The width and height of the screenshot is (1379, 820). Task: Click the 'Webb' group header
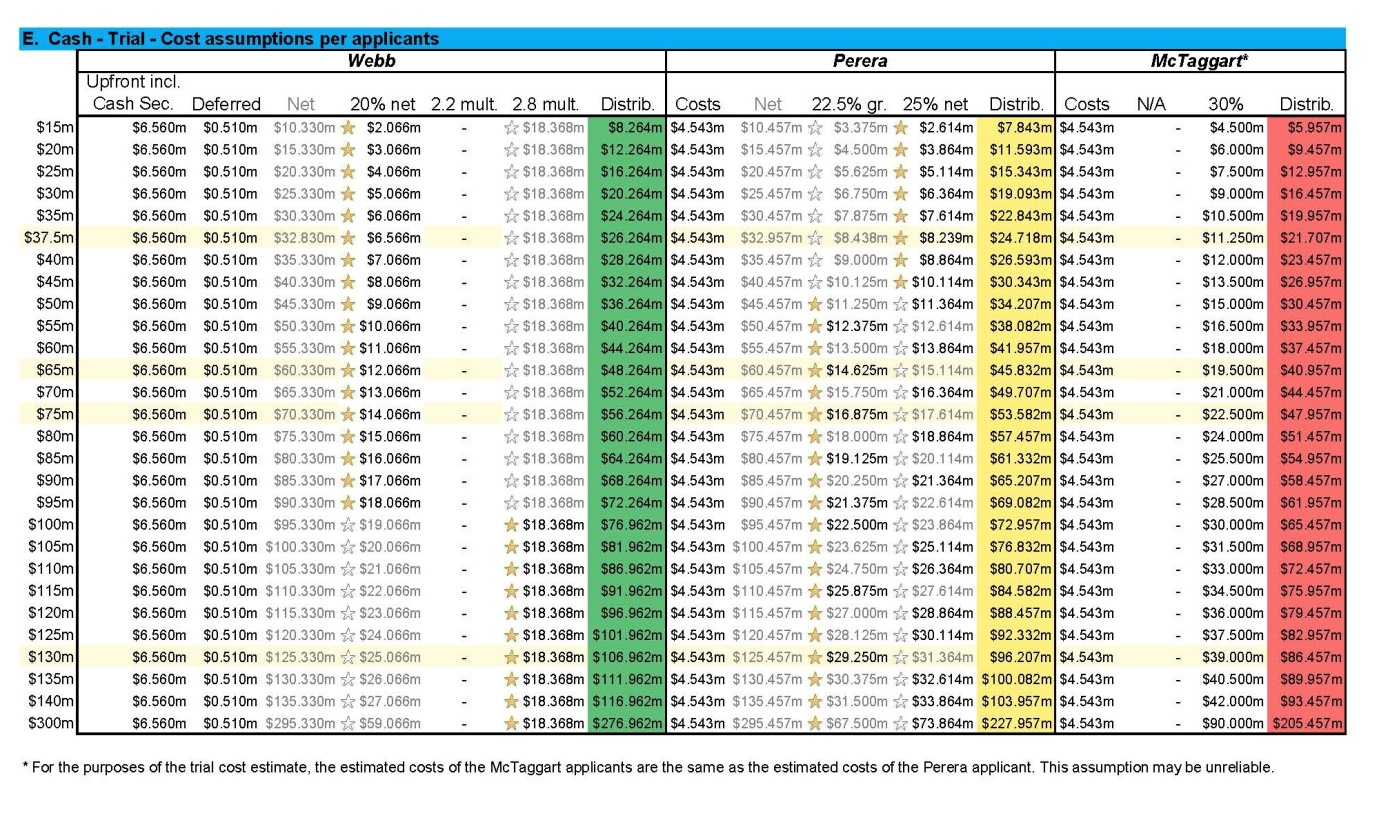click(x=371, y=61)
